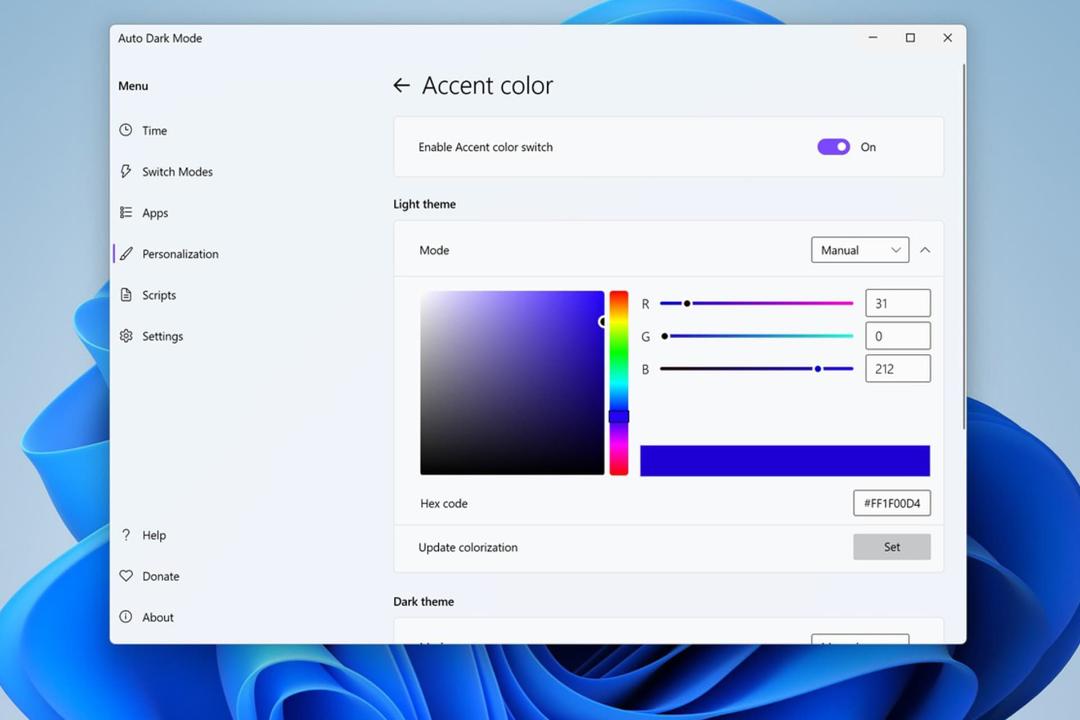Click the vertical scrollbar of the window
1080x720 pixels.
coord(964,247)
